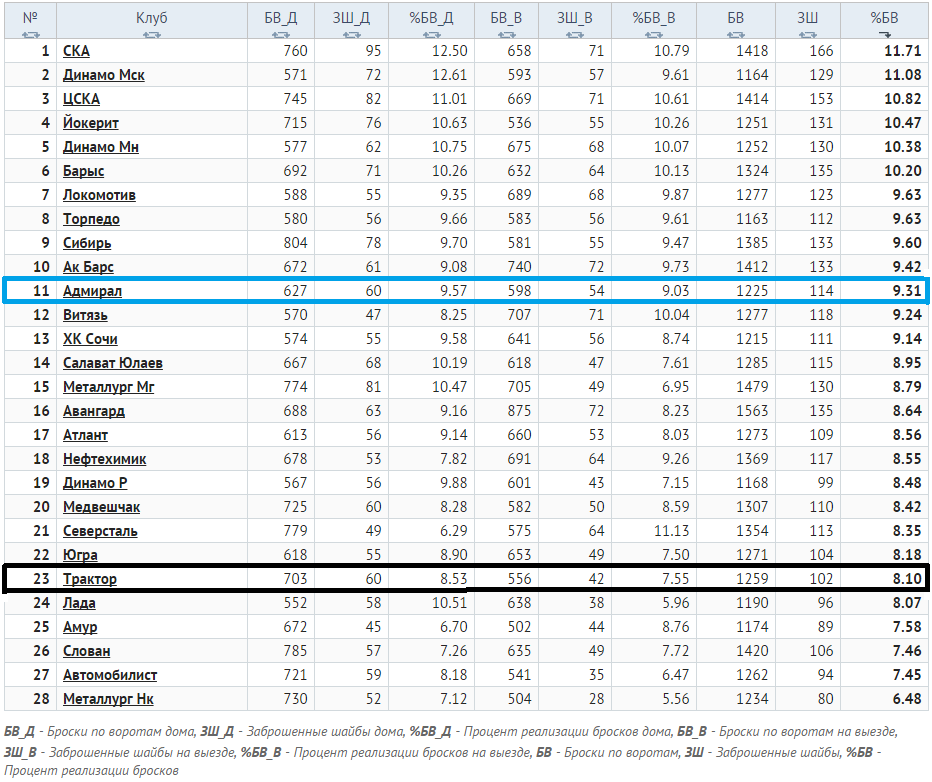The image size is (932, 782).
Task: Open the Адмирал club link
Action: pyautogui.click(x=93, y=291)
